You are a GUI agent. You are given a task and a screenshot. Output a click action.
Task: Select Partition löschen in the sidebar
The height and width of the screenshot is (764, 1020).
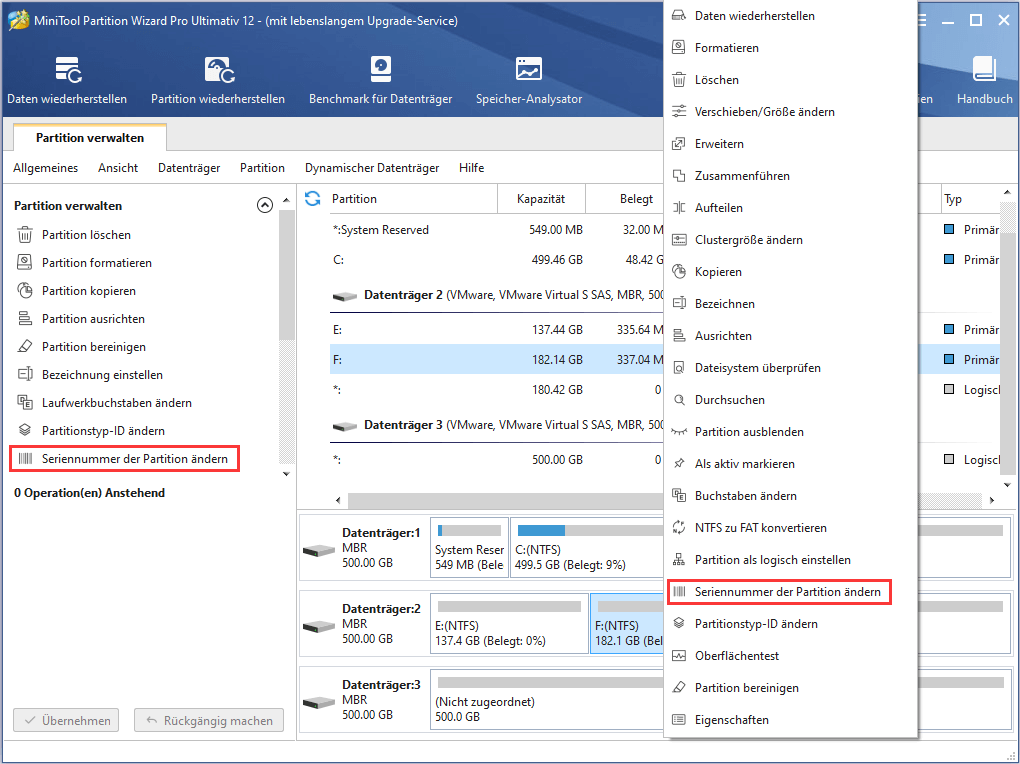coord(86,235)
